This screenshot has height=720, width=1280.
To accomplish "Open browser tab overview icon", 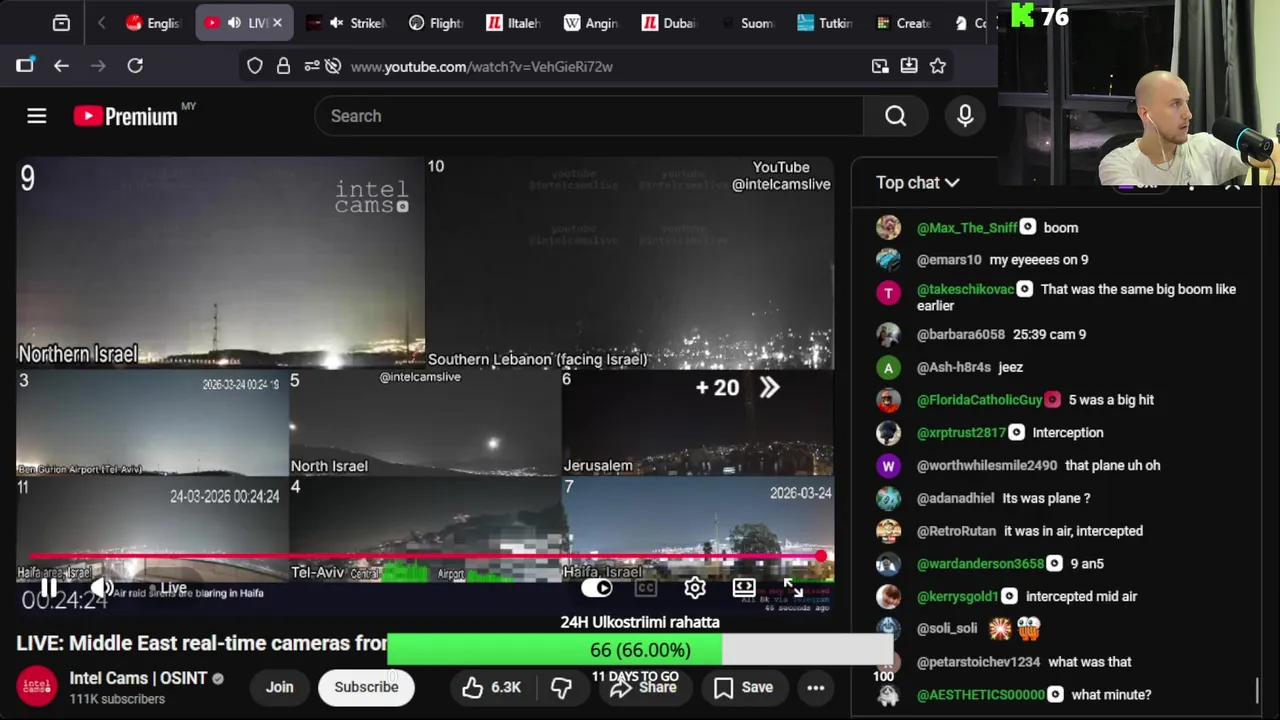I will [x=61, y=23].
